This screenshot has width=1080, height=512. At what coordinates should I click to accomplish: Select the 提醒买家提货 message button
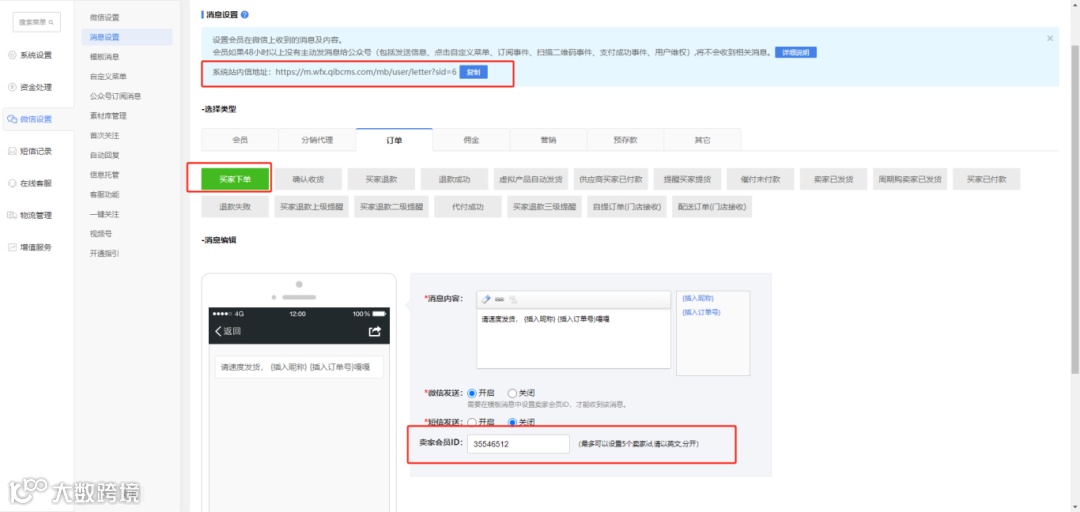pyautogui.click(x=687, y=179)
